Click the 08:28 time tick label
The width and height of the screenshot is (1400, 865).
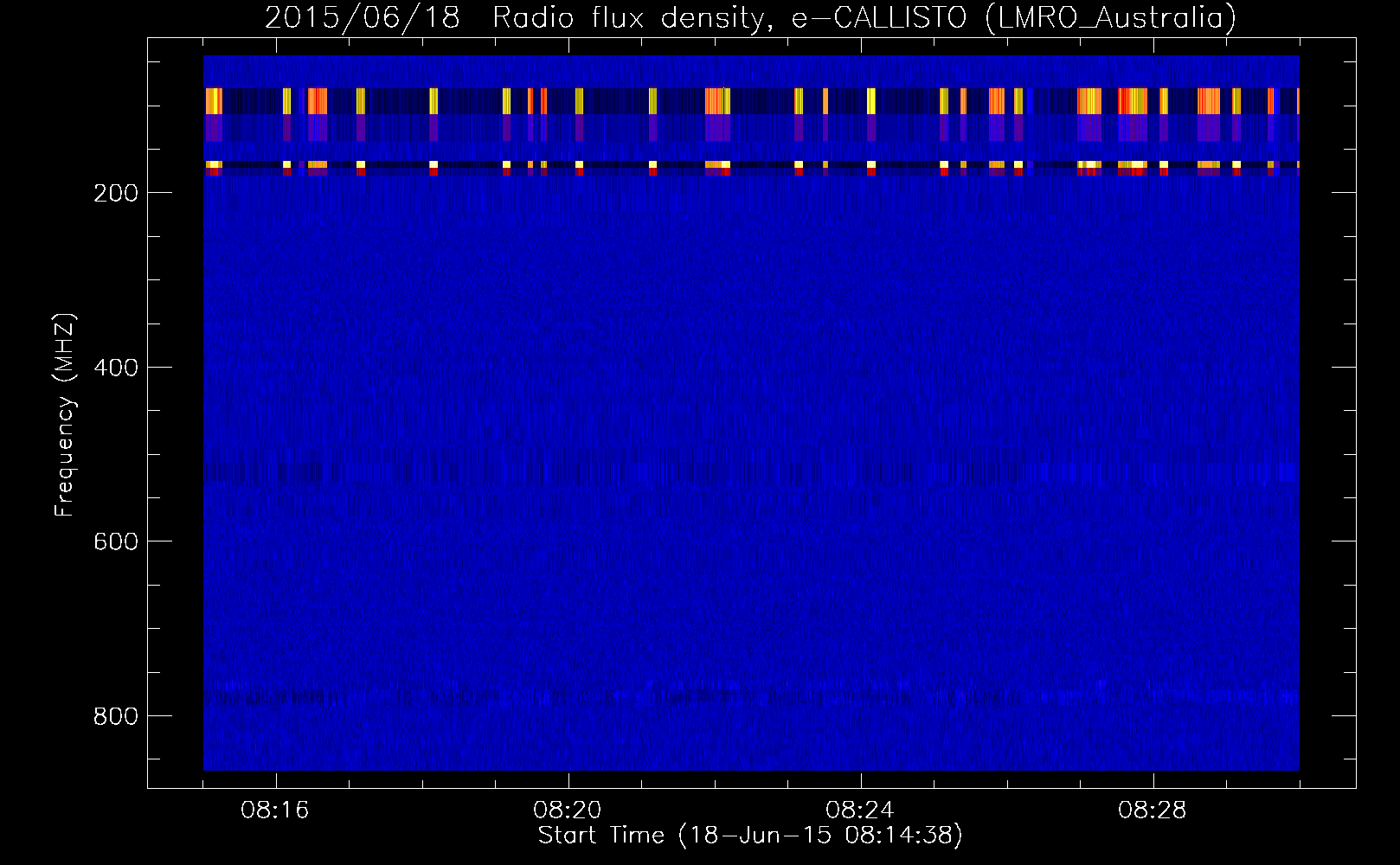tap(1153, 811)
